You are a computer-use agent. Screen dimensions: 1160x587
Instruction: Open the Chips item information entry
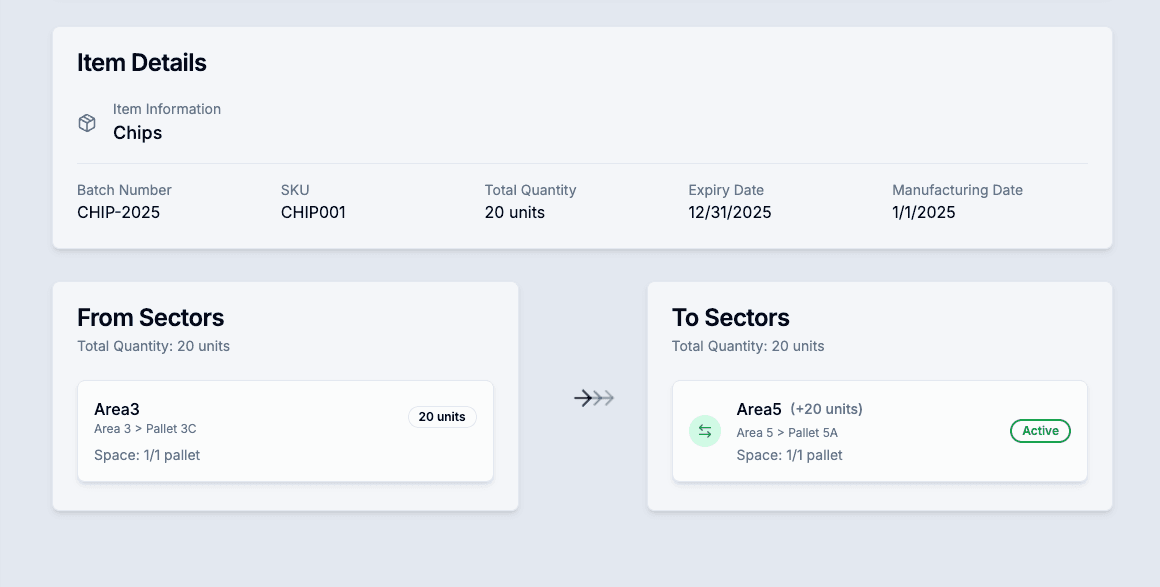137,132
